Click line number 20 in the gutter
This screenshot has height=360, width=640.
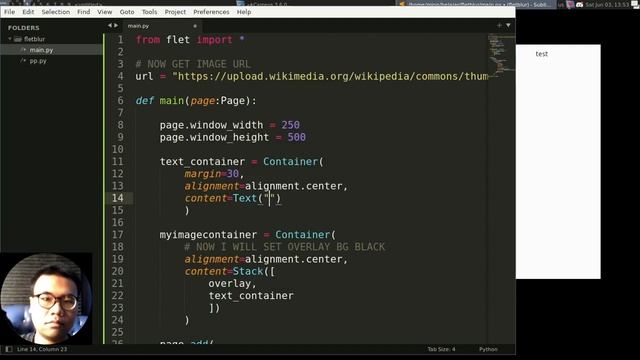[x=118, y=271]
